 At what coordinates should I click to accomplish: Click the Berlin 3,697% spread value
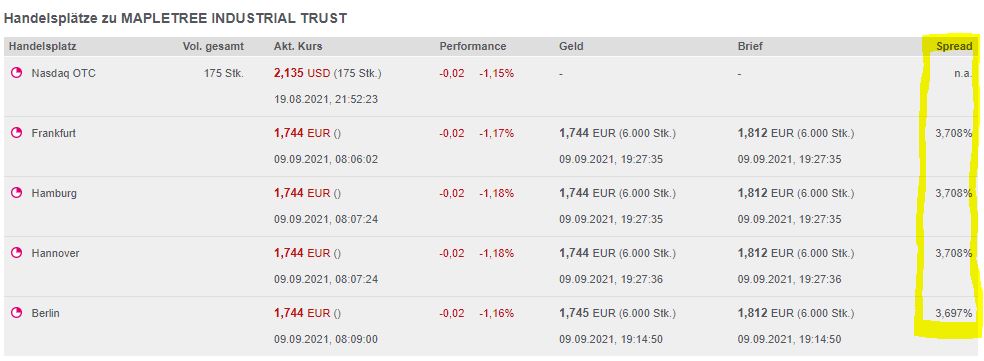pos(954,313)
